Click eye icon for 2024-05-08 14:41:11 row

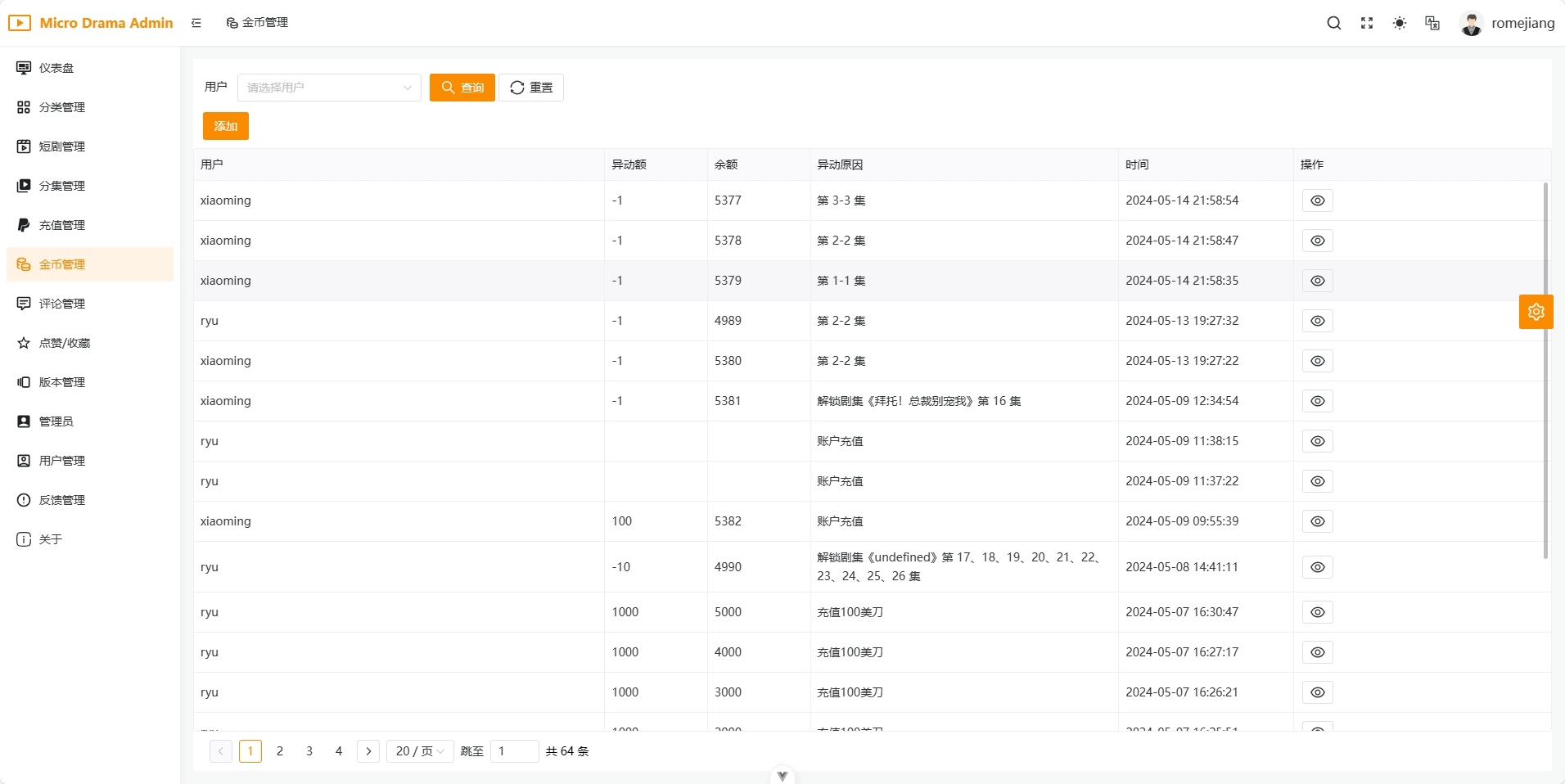(x=1317, y=567)
